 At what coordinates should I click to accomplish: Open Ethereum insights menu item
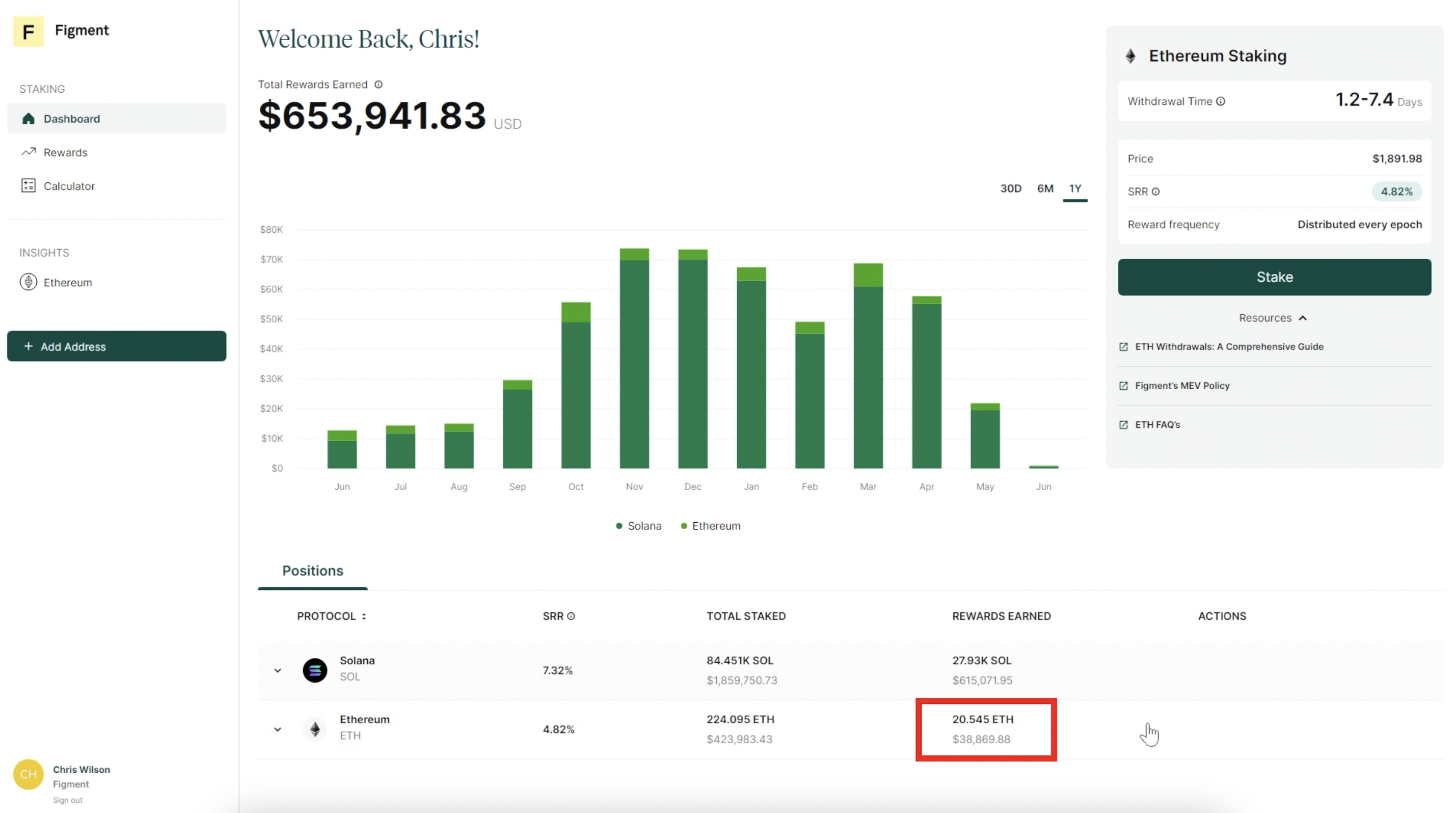point(117,282)
